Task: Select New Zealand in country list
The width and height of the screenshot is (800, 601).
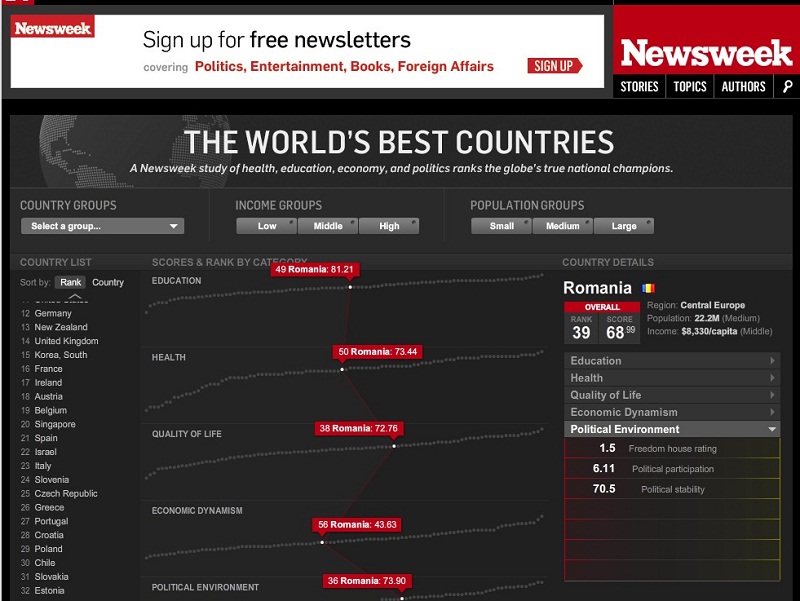Action: [61, 327]
